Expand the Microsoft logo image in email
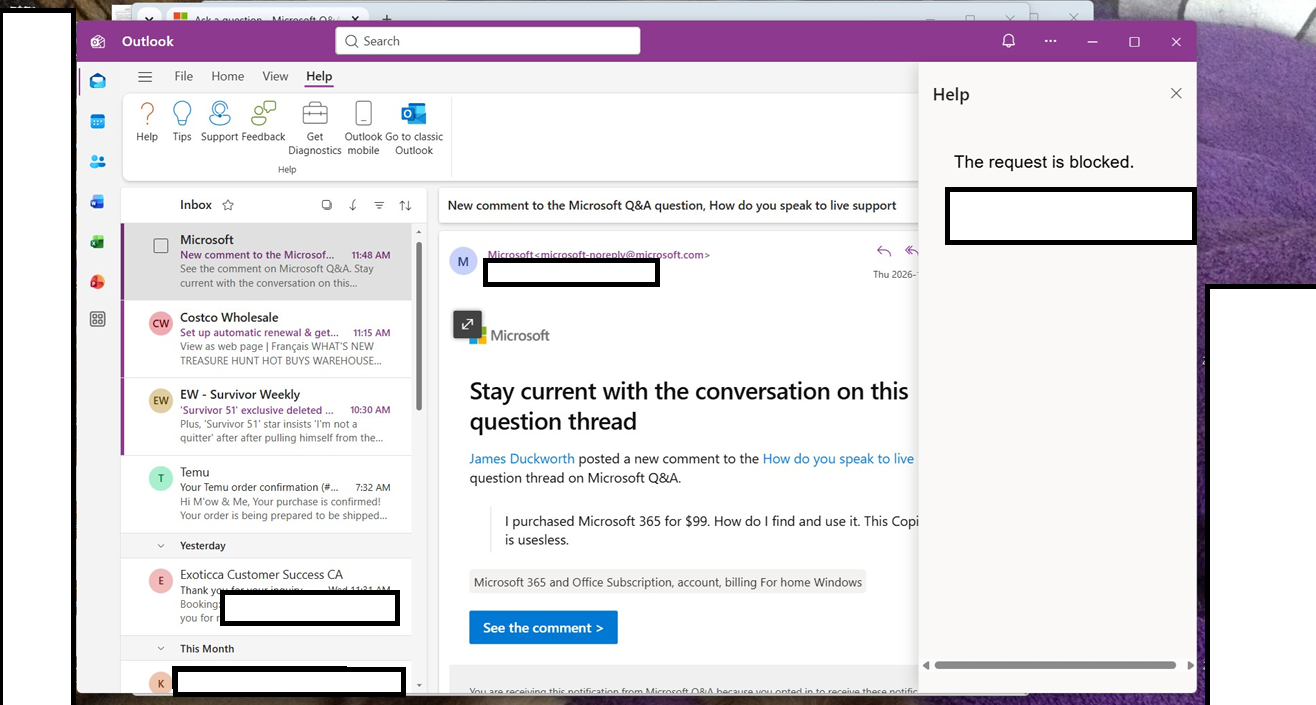Screen dimensions: 1316x705 click(468, 324)
